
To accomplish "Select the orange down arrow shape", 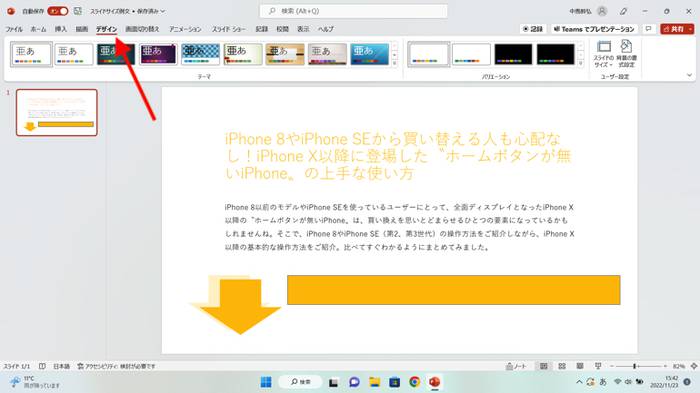I will 240,306.
